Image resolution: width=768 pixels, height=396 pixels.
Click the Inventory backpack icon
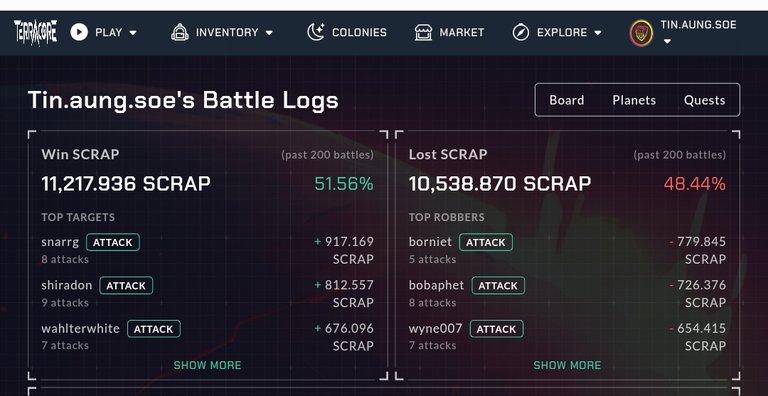click(x=180, y=32)
